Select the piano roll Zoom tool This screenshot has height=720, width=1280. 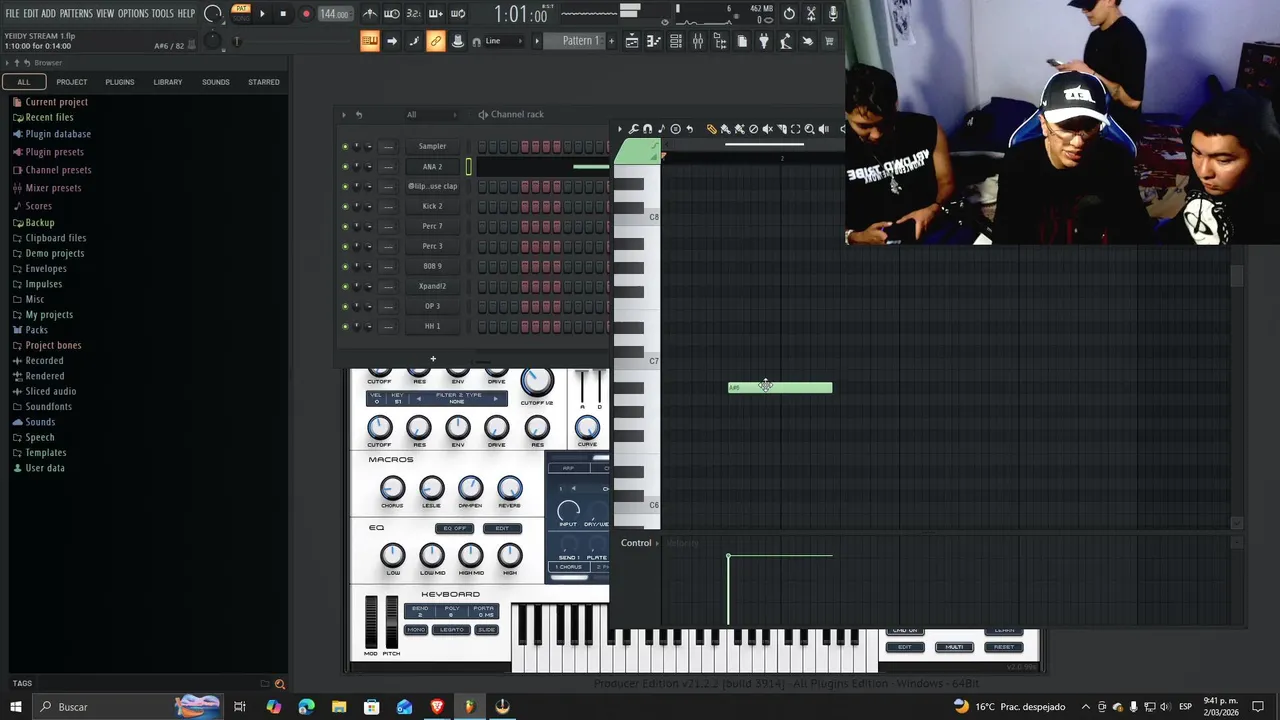click(809, 129)
